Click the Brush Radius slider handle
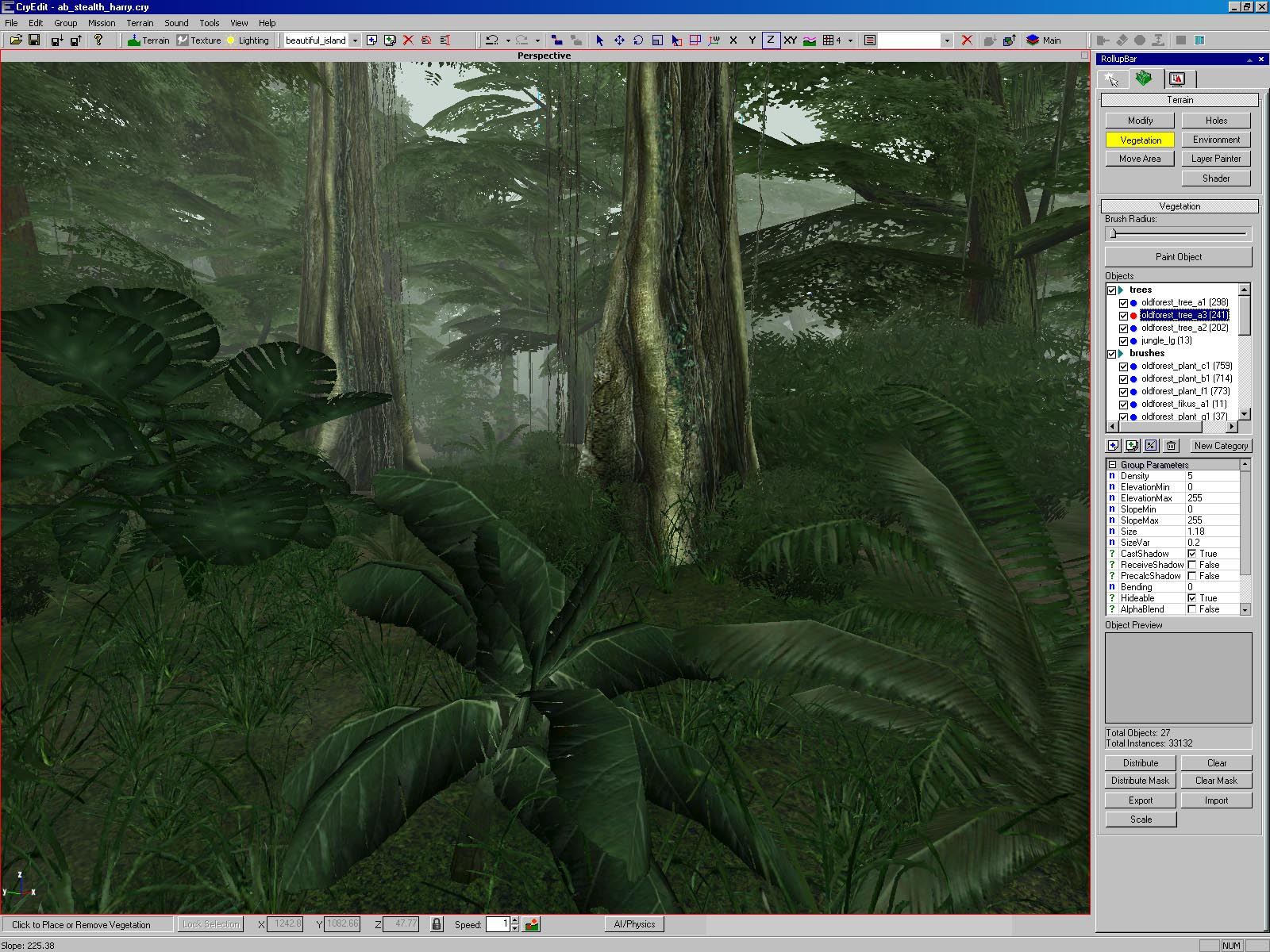The width and height of the screenshot is (1270, 952). (x=1113, y=233)
